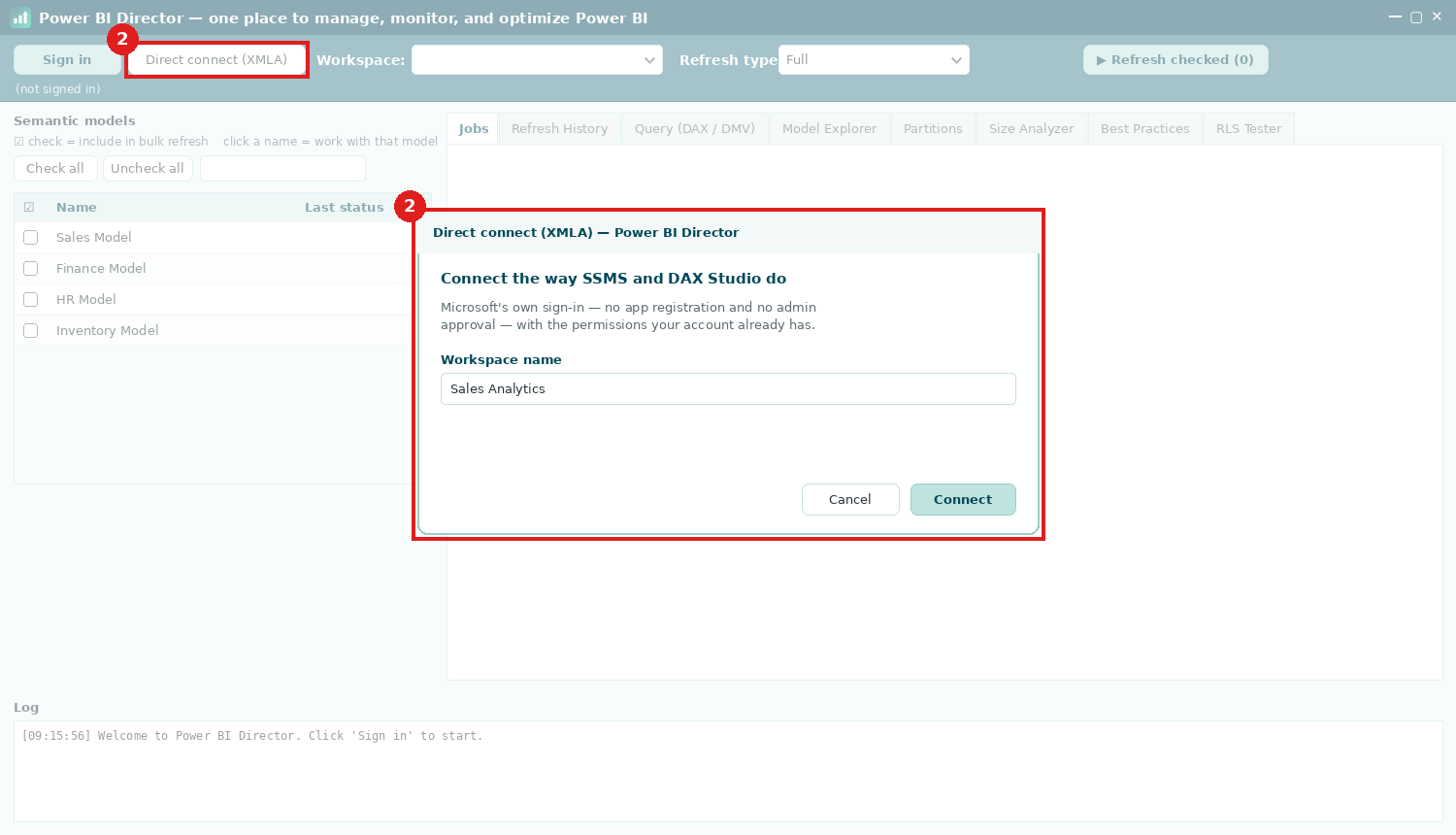The height and width of the screenshot is (835, 1456).
Task: Open the Refresh History tab
Action: pyautogui.click(x=560, y=129)
